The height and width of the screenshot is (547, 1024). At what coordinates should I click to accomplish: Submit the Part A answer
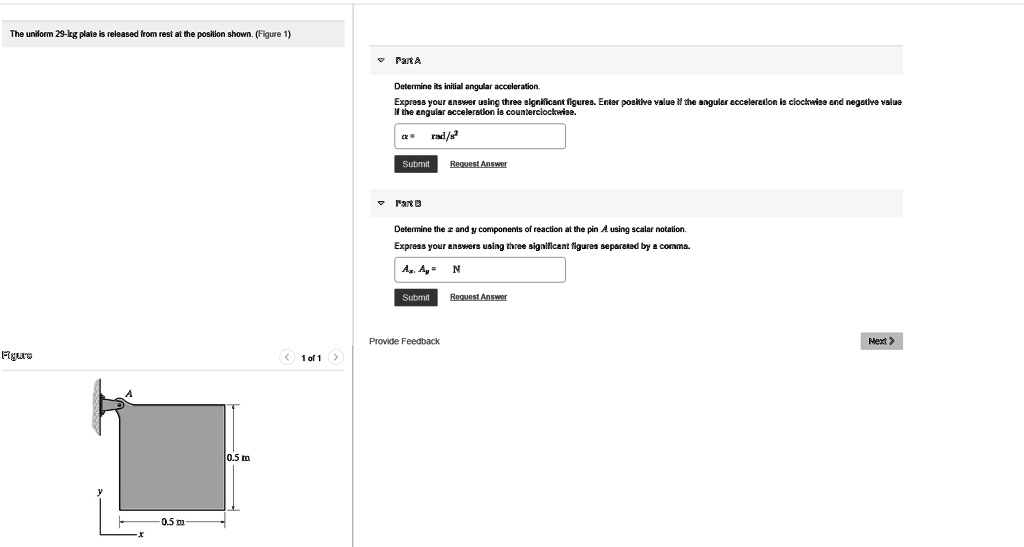coord(416,164)
